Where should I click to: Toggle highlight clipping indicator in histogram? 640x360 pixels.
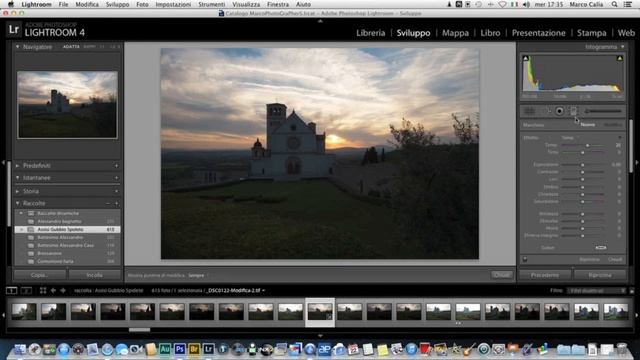tap(620, 58)
